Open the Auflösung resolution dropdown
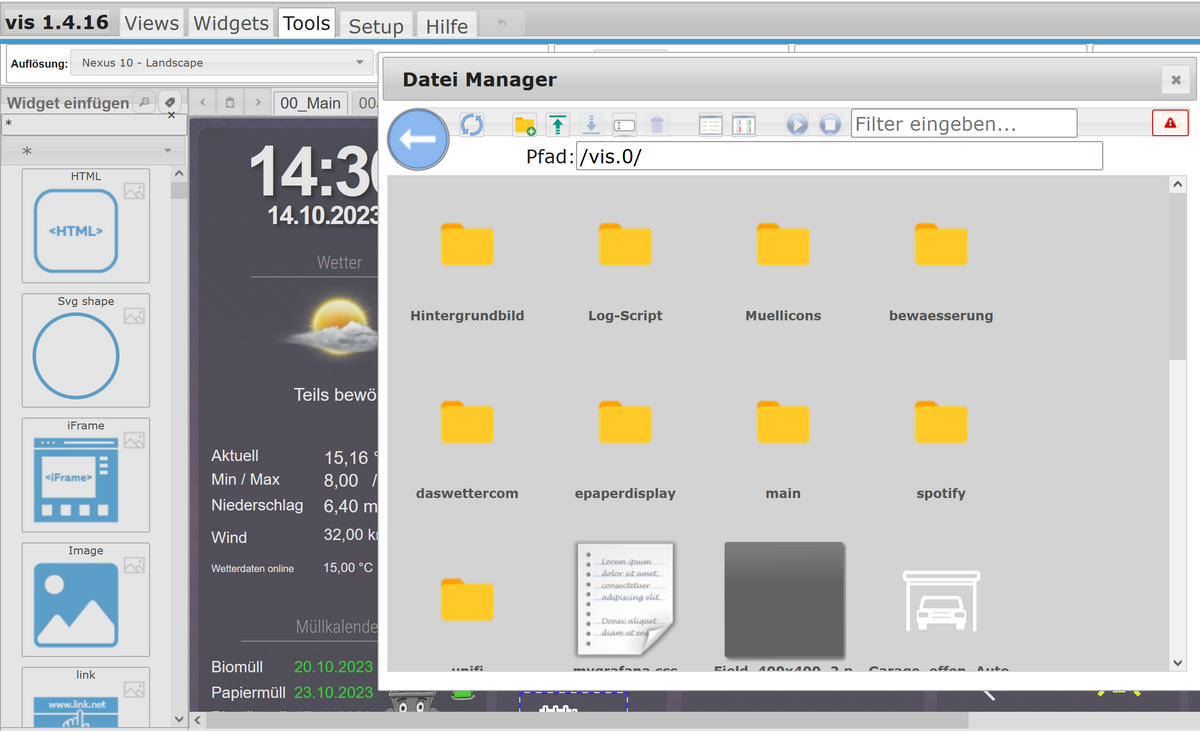This screenshot has height=731, width=1200. tap(223, 63)
